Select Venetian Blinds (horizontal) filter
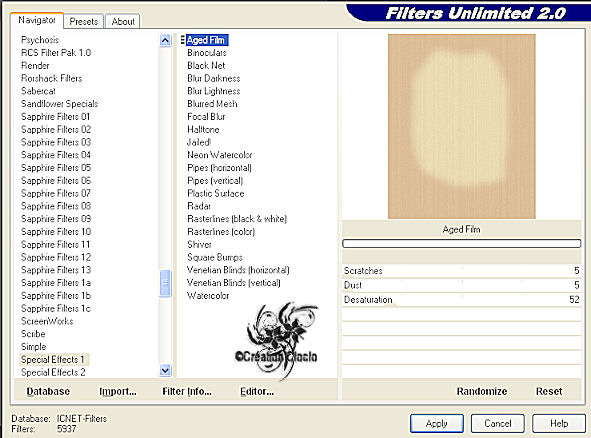This screenshot has width=591, height=438. tap(238, 270)
